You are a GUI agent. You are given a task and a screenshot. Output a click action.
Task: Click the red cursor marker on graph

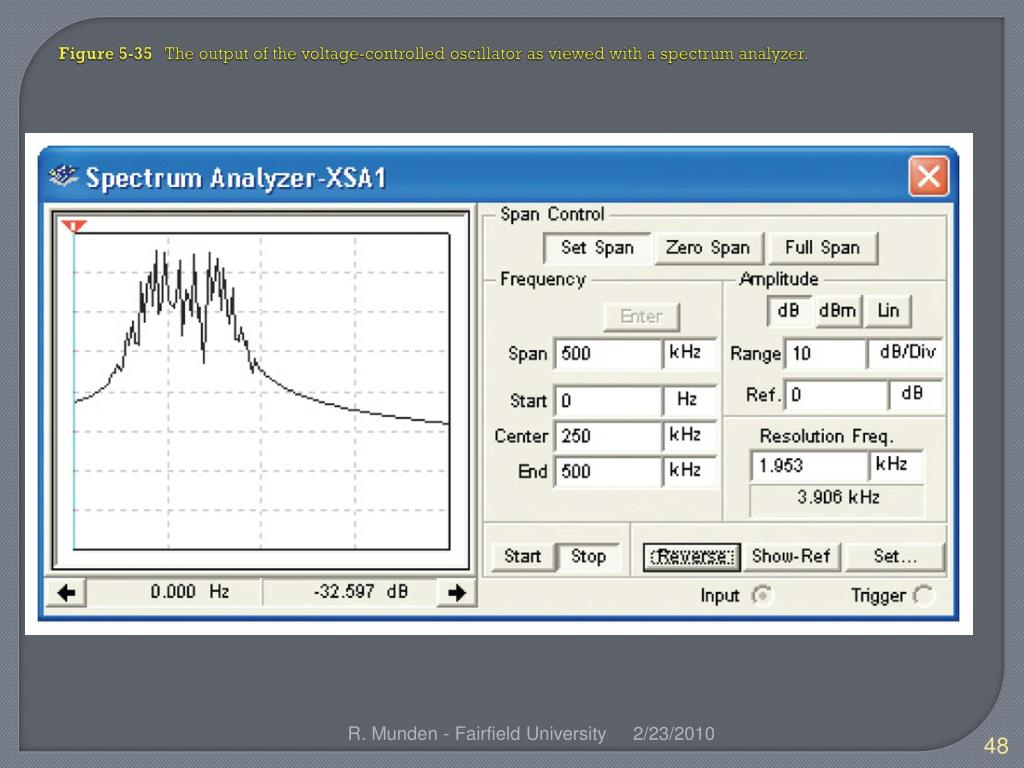coord(74,227)
